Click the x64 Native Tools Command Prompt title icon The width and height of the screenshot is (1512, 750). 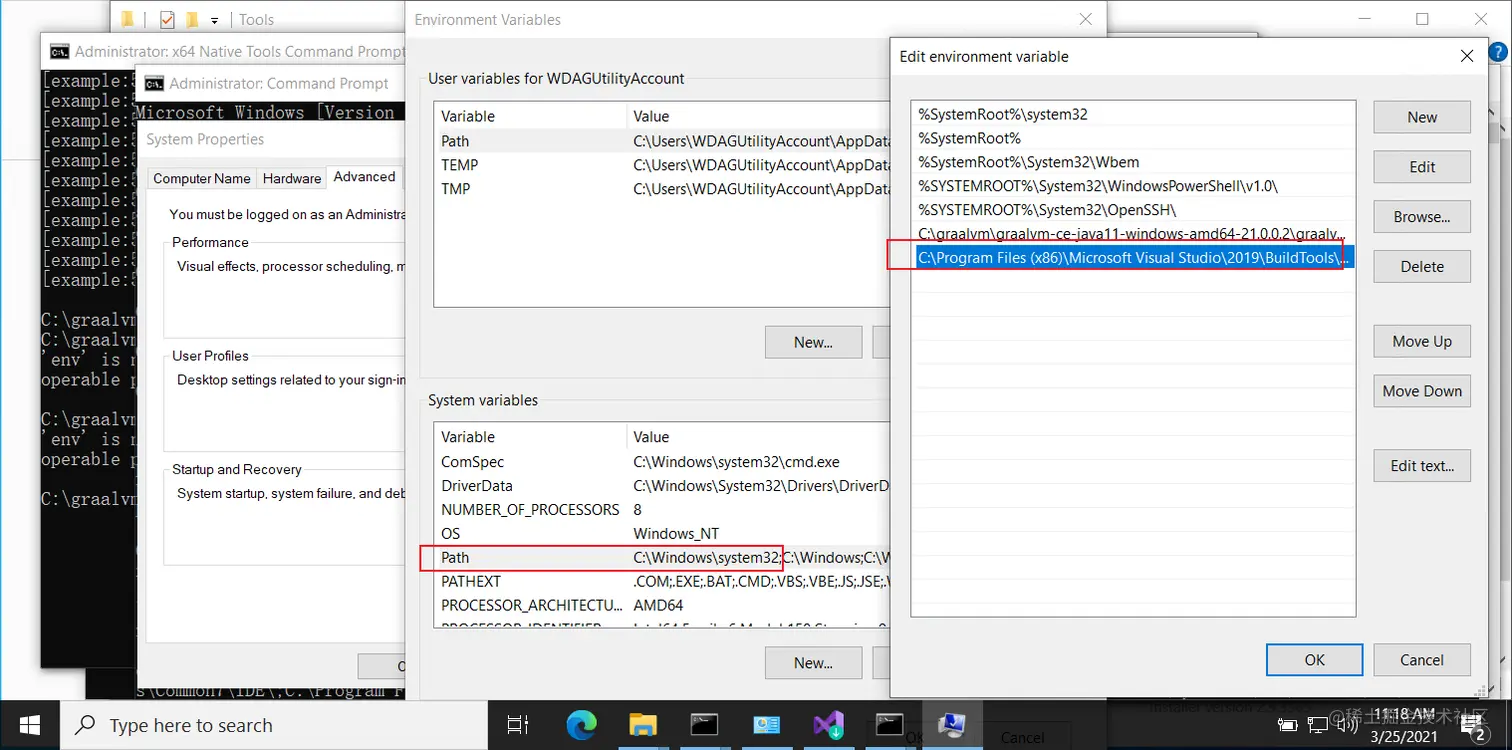(x=60, y=51)
